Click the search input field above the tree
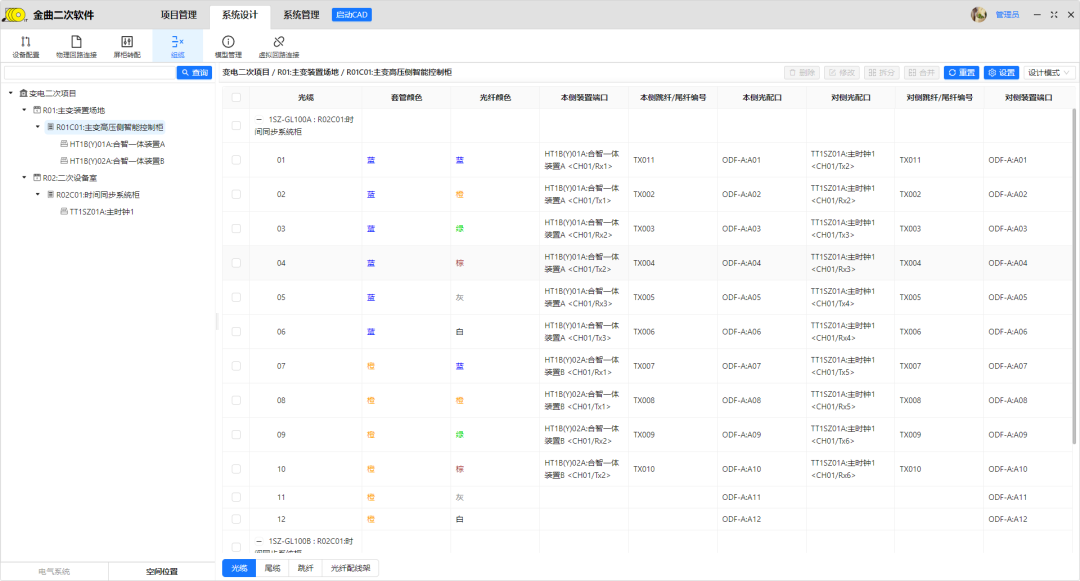 pos(89,73)
